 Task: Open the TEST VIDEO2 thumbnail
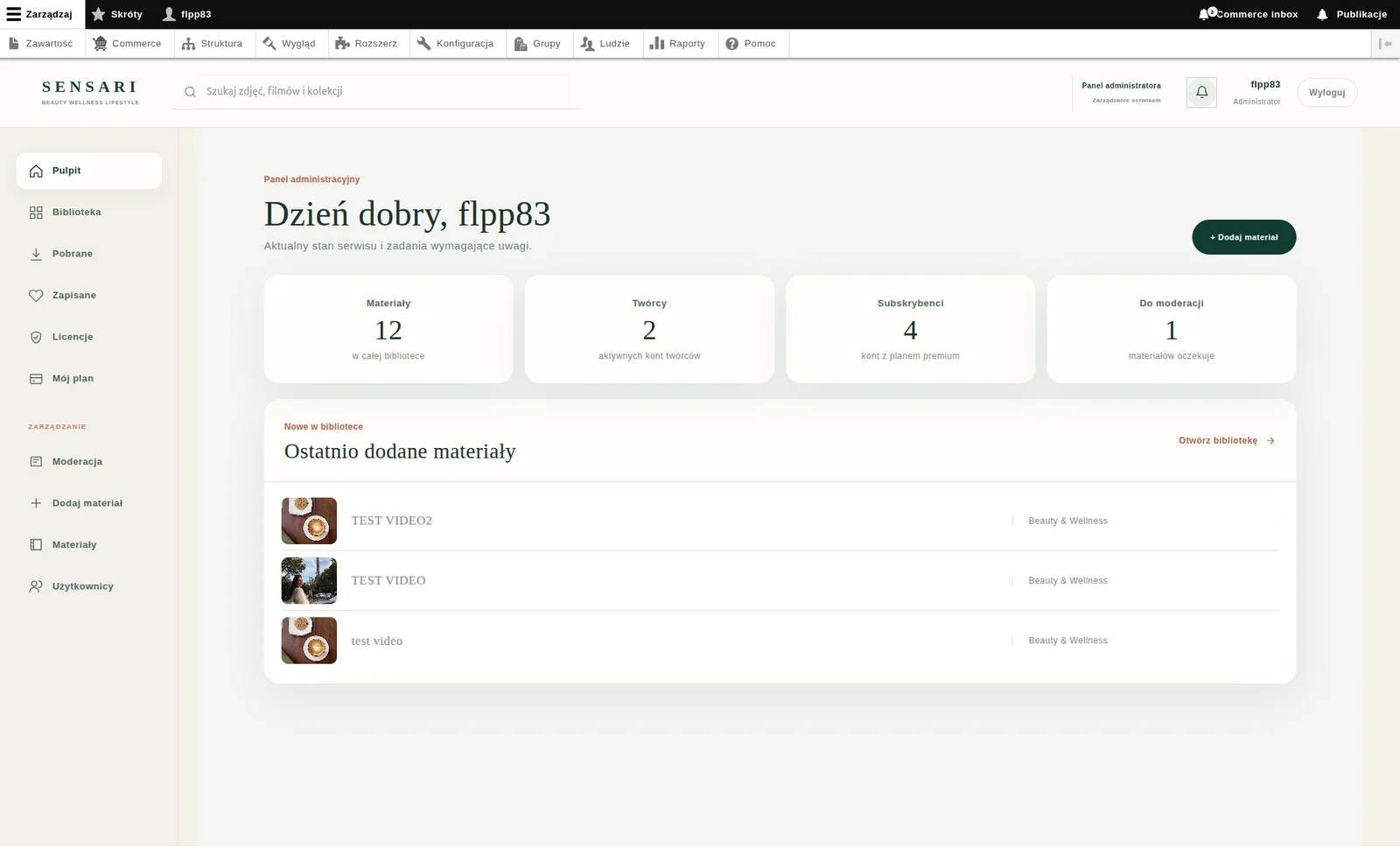click(x=309, y=521)
